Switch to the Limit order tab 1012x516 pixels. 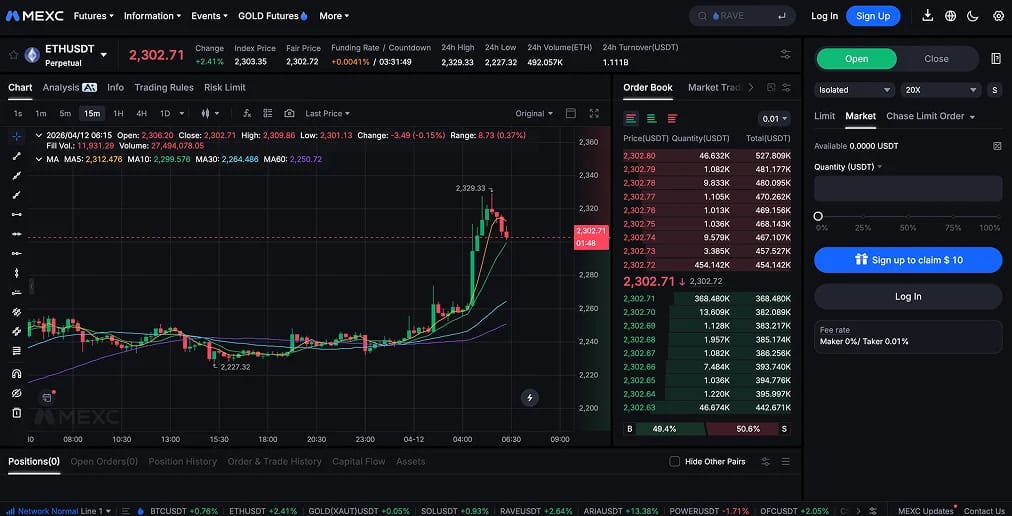pos(824,116)
